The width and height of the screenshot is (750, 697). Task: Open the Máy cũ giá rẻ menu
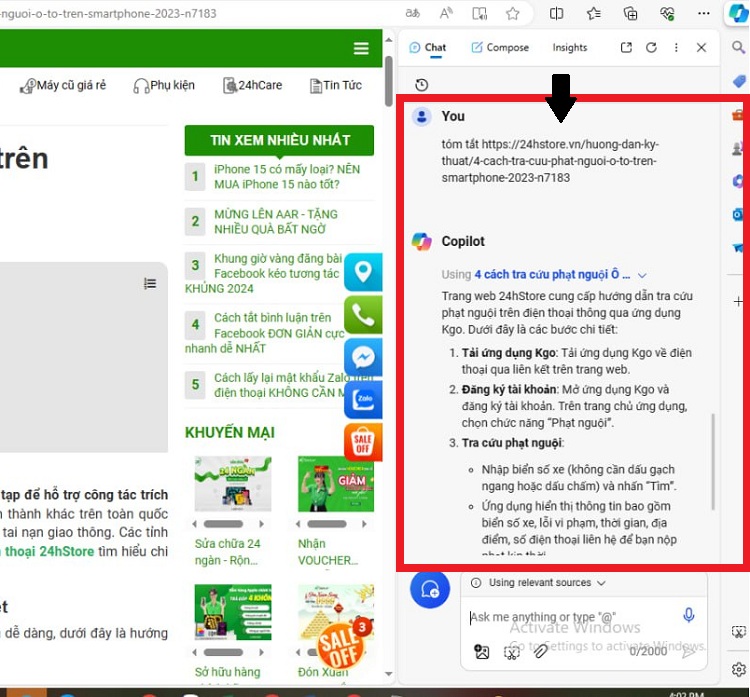point(63,85)
